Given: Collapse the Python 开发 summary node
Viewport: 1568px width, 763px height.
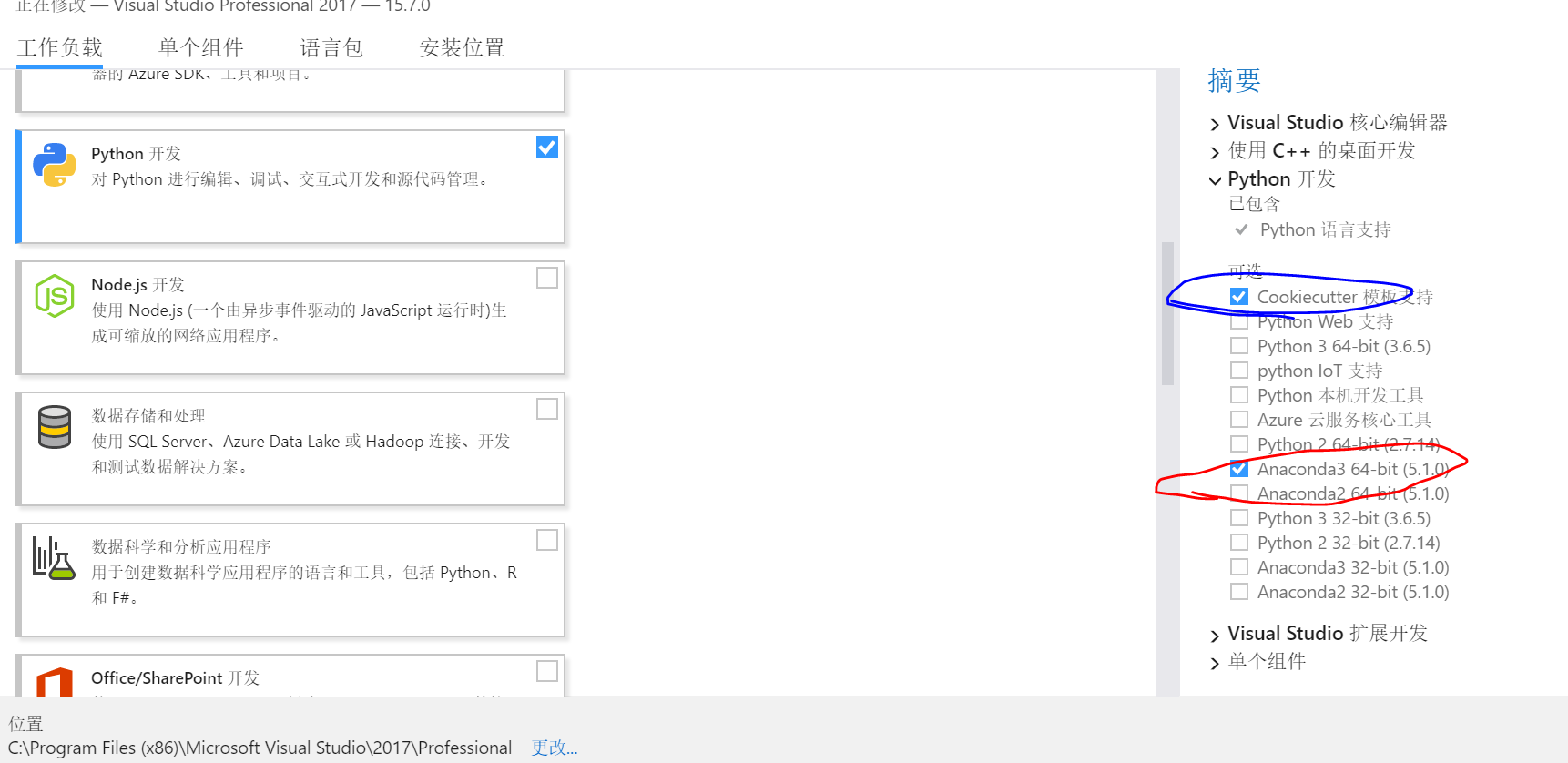Looking at the screenshot, I should (1215, 180).
